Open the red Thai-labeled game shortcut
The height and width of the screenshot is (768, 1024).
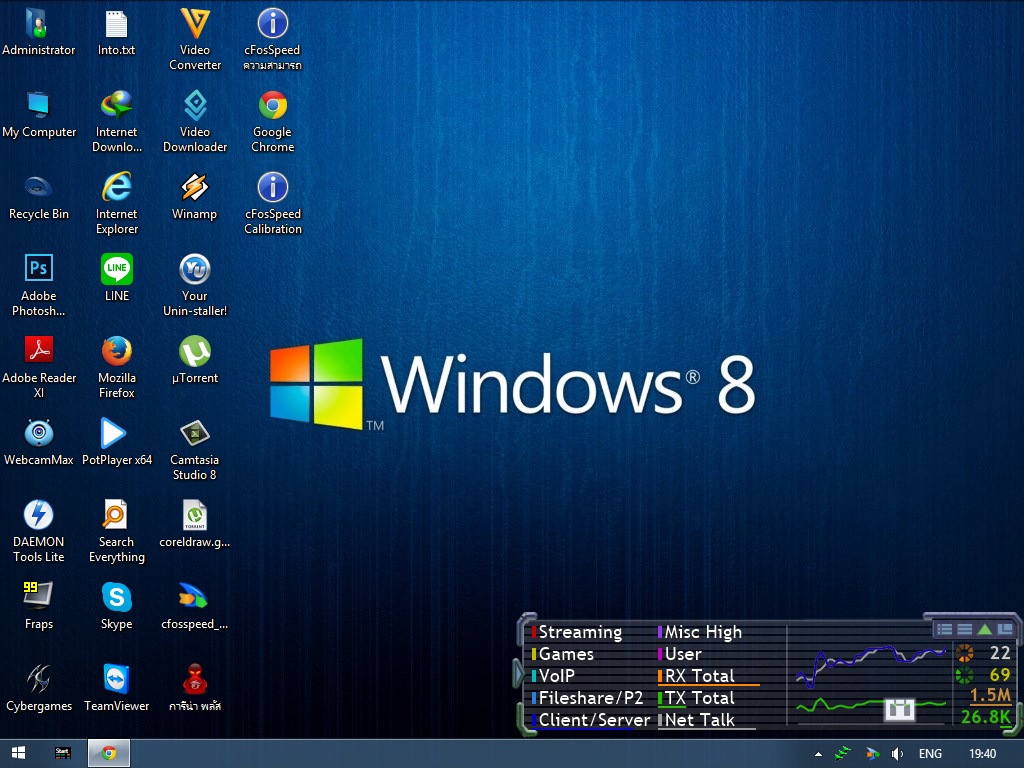(x=195, y=689)
